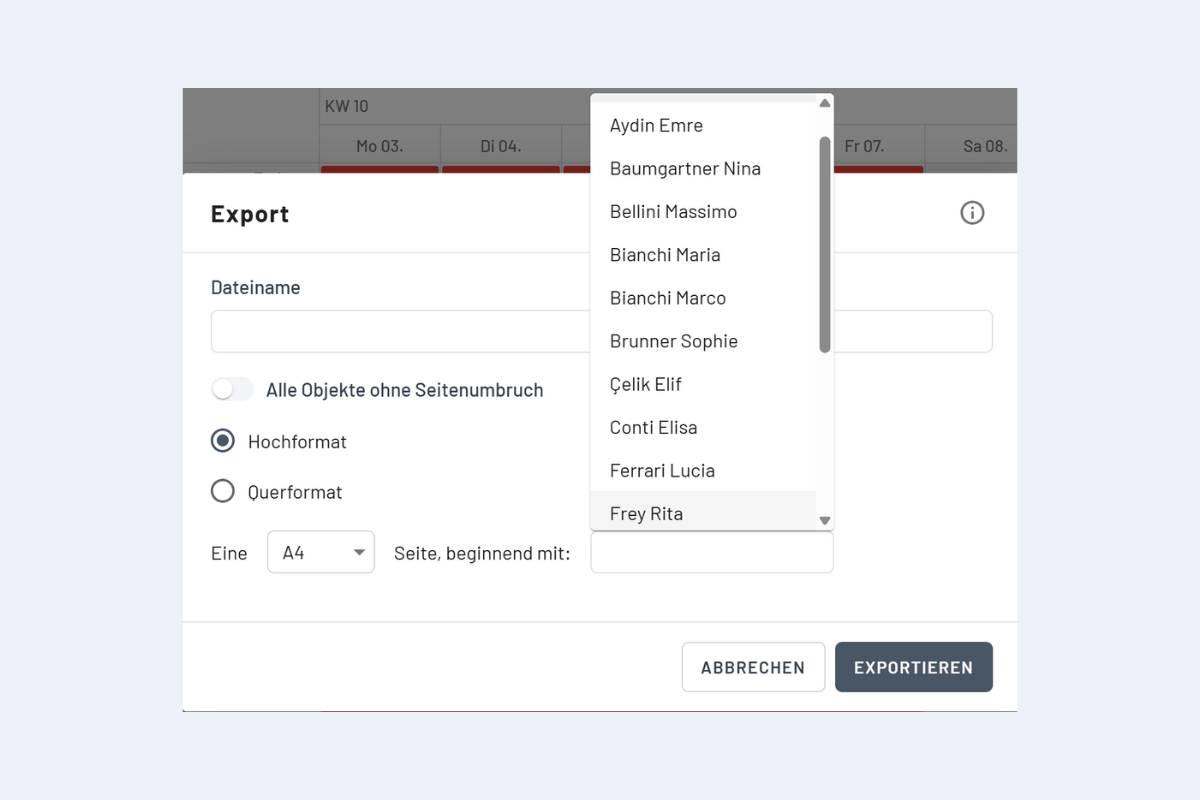Click the Seite beginnend mit input field
The height and width of the screenshot is (800, 1200).
coord(711,551)
